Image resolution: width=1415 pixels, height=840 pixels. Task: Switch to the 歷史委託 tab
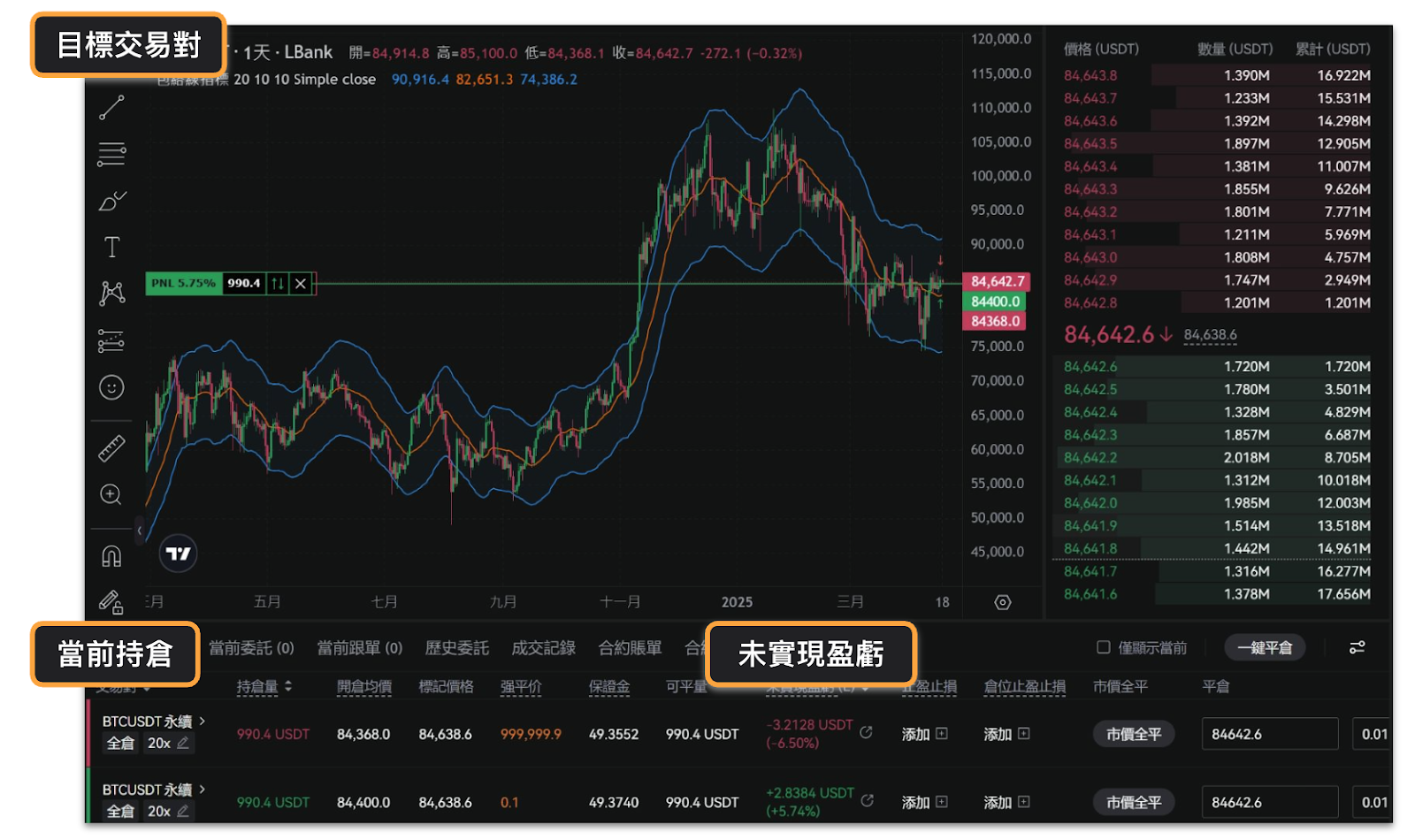pyautogui.click(x=456, y=648)
